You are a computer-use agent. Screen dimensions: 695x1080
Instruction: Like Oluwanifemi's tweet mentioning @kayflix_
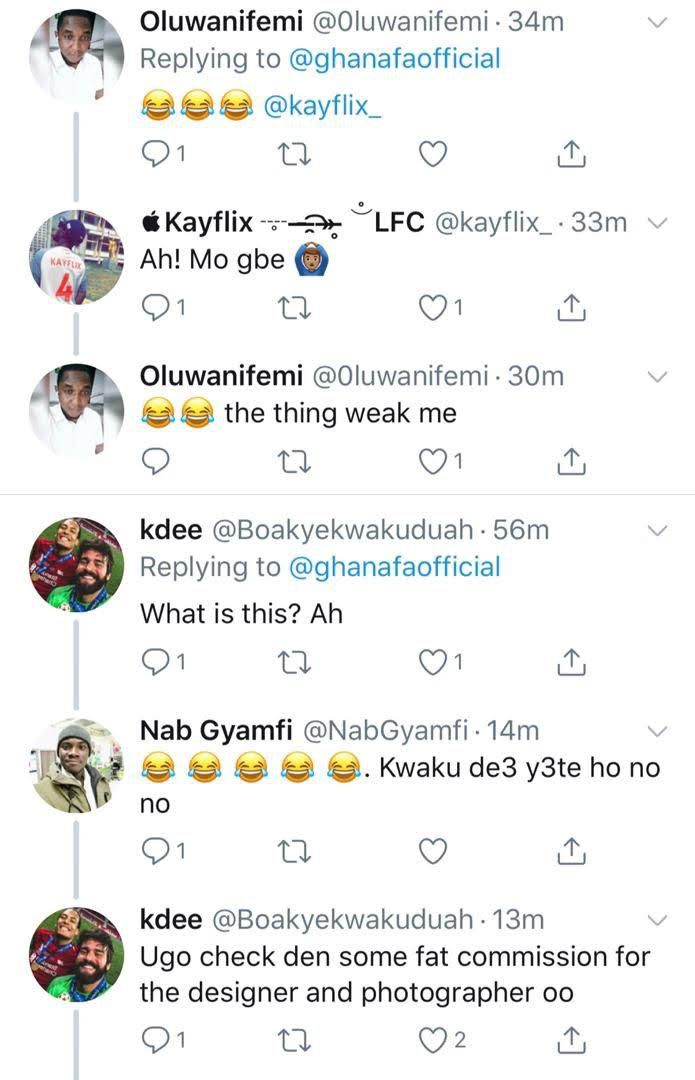point(431,154)
